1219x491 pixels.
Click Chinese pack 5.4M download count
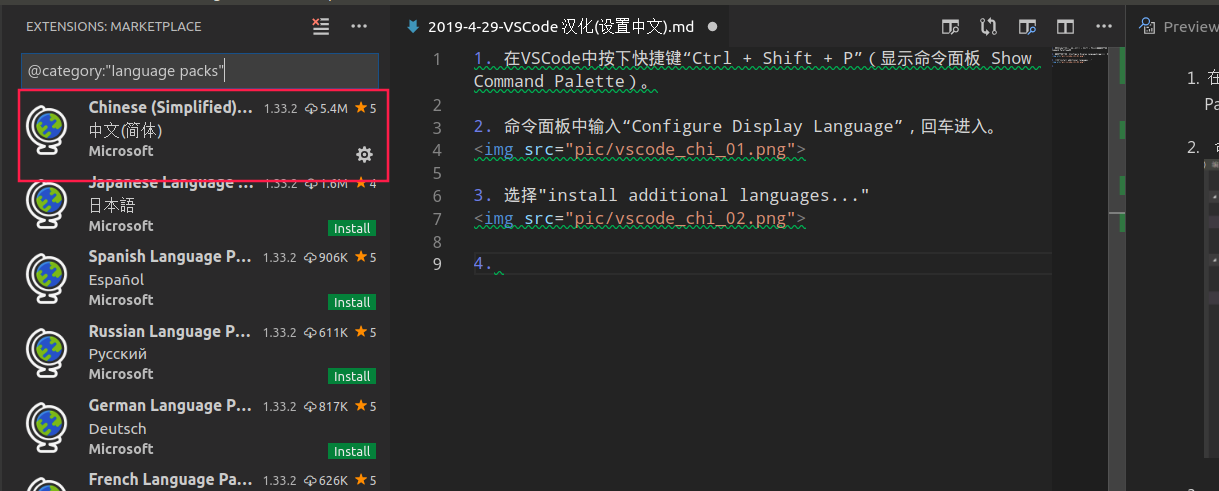[x=326, y=108]
